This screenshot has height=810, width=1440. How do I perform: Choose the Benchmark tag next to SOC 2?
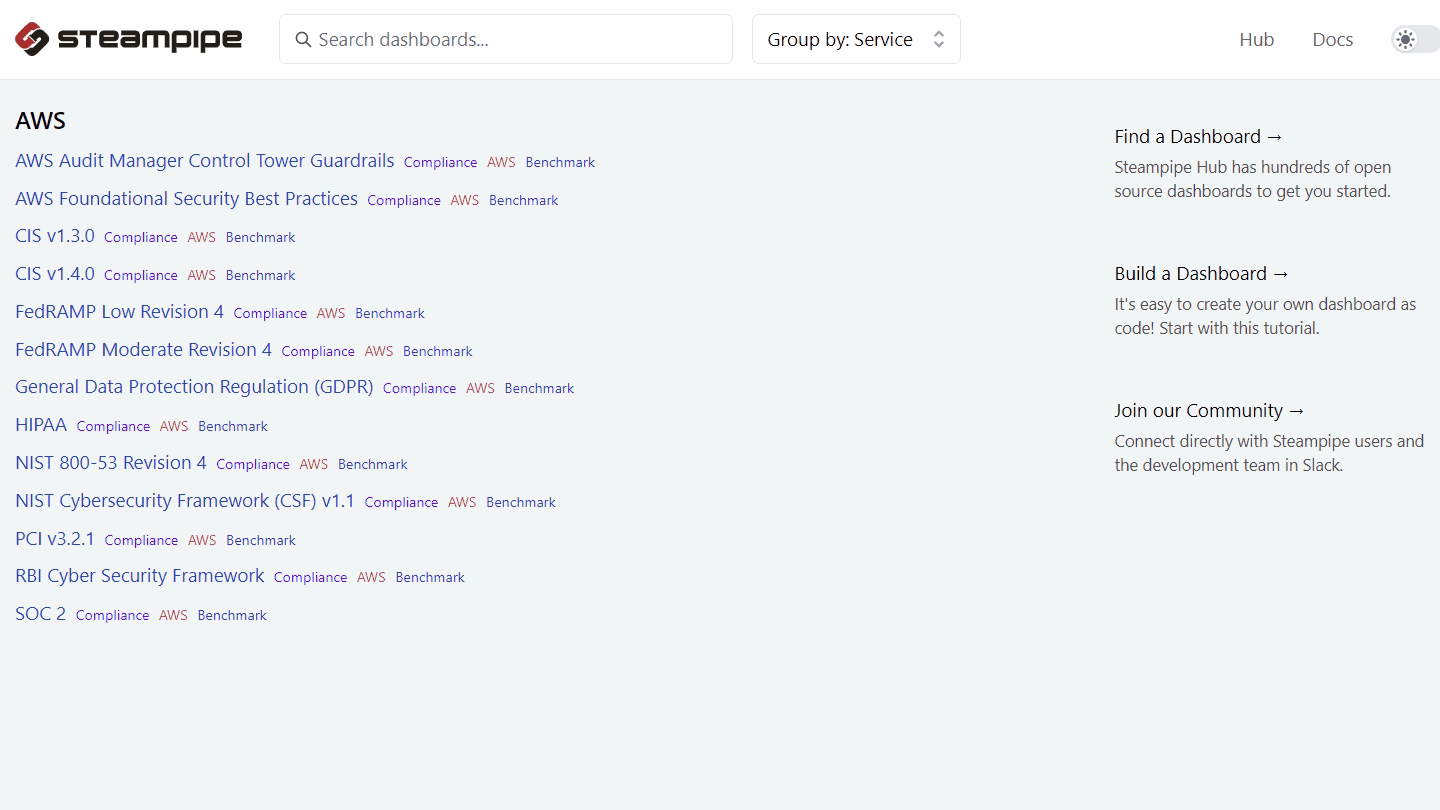coord(232,615)
